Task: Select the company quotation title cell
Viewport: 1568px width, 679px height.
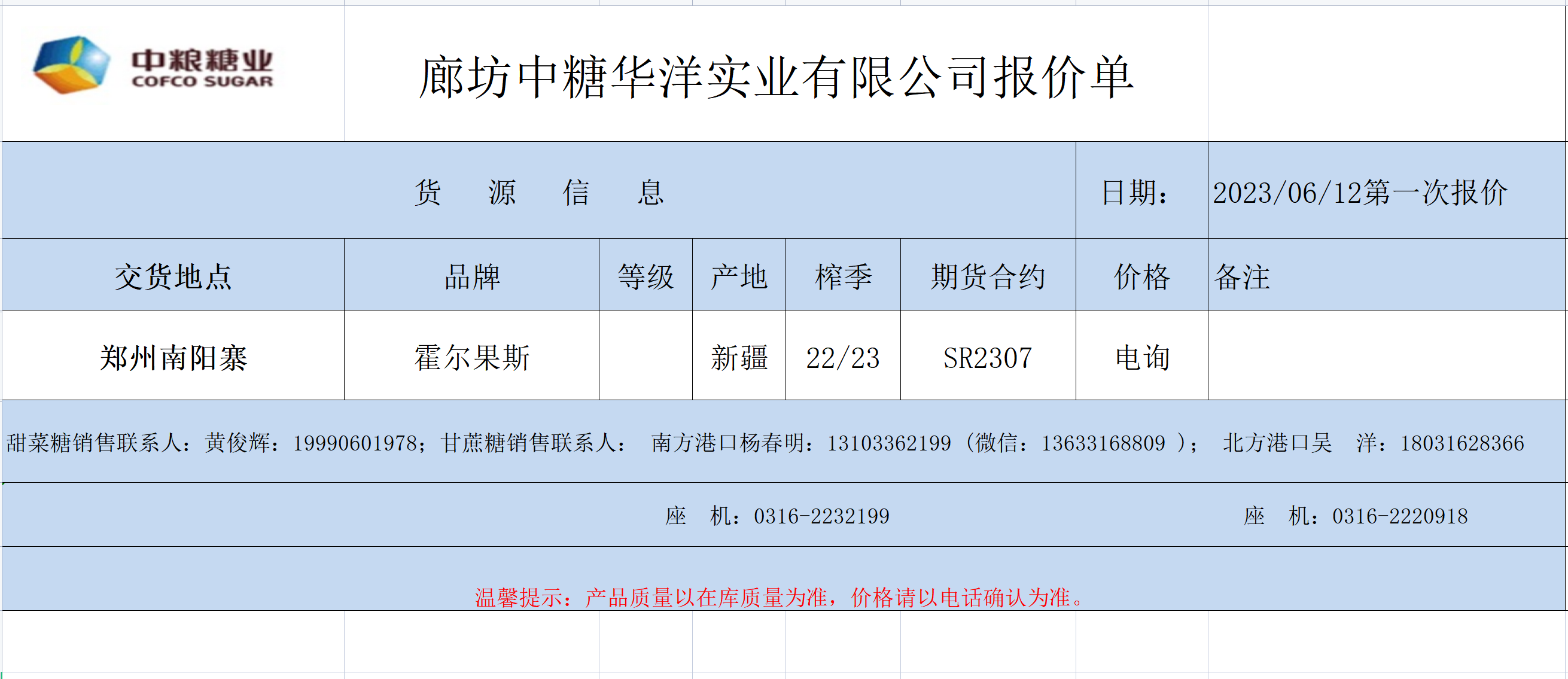Action: click(x=775, y=77)
